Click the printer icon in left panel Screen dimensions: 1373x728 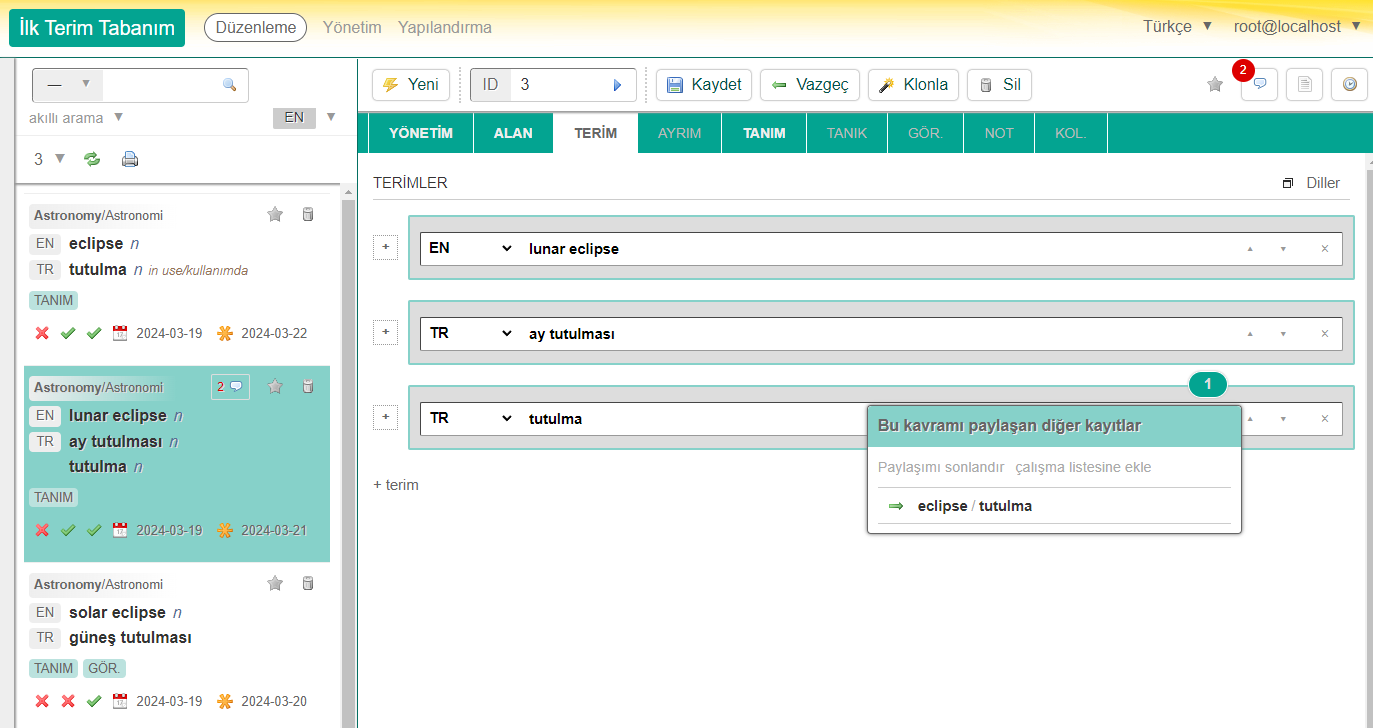coord(130,159)
